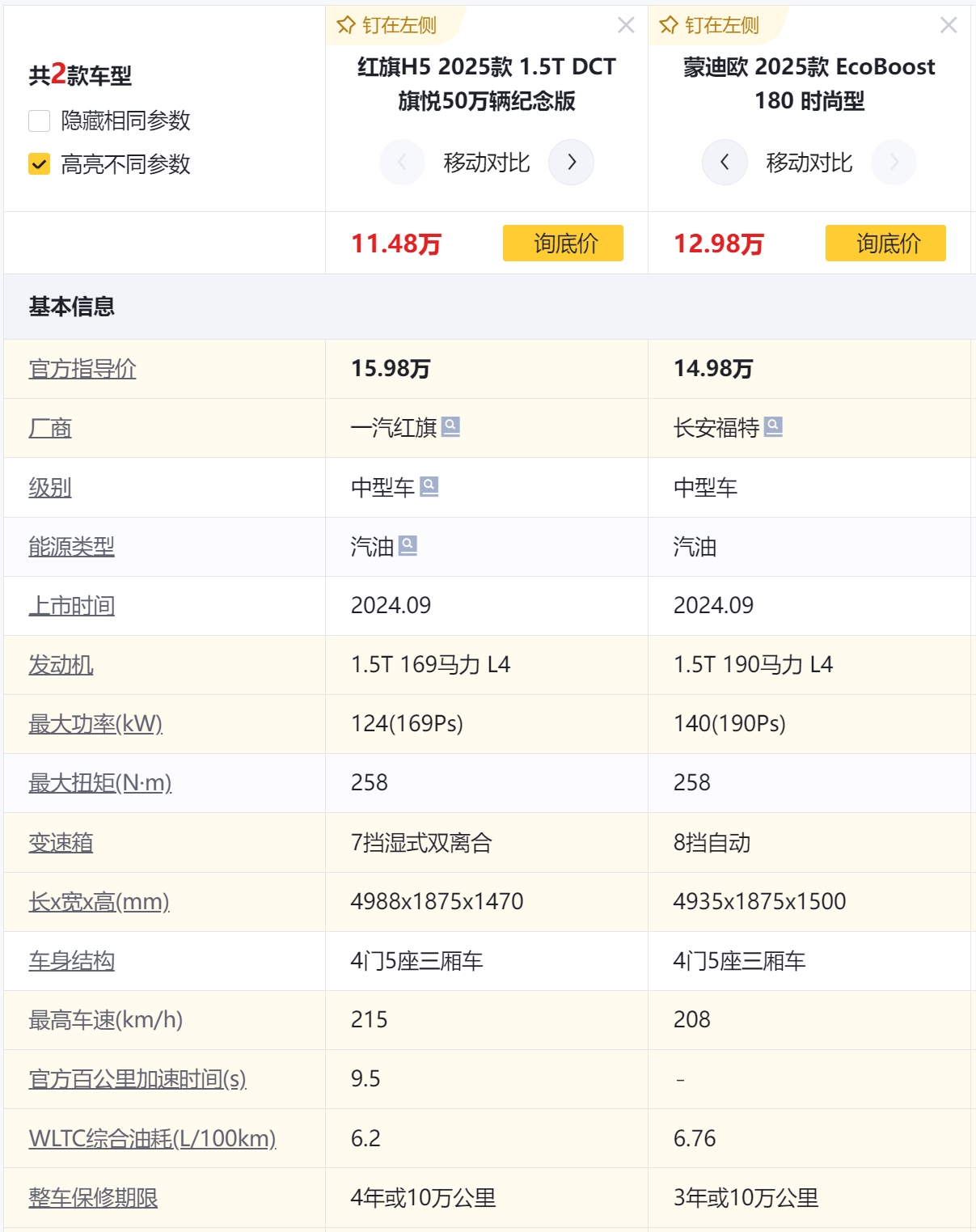Screen dimensions: 976x1232
Task: Click the 8挡自动 gearbox value
Action: point(712,843)
